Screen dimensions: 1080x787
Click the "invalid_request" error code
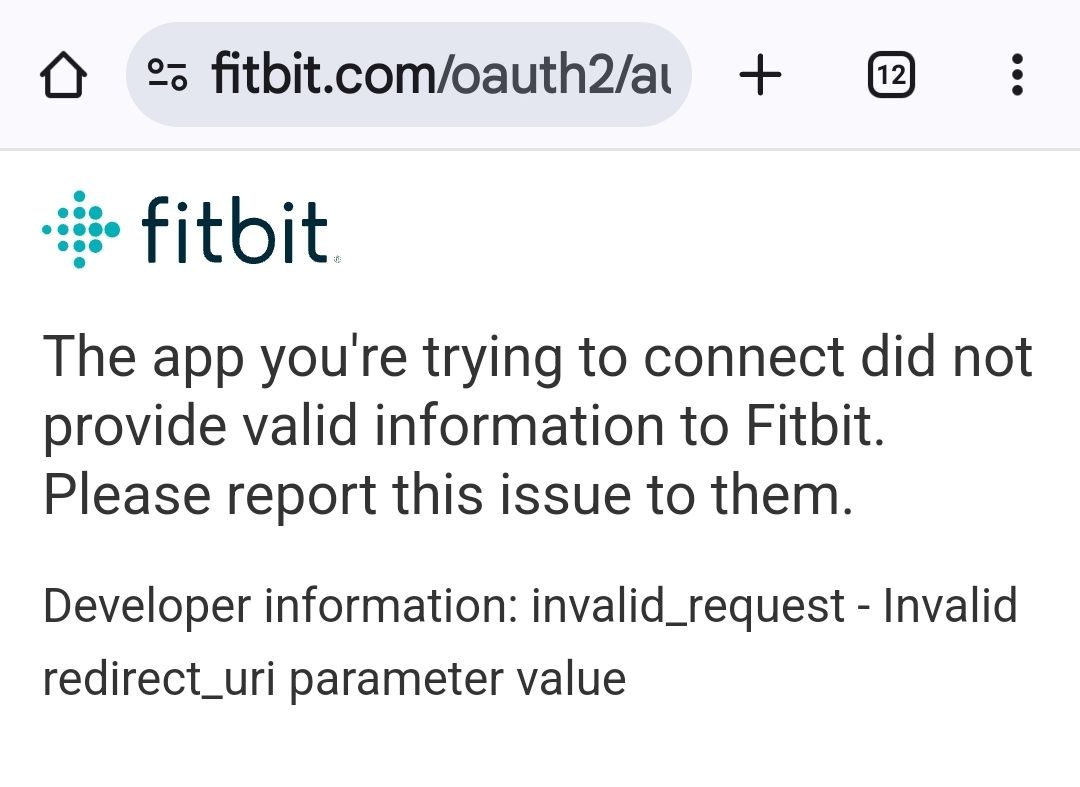pyautogui.click(x=688, y=606)
